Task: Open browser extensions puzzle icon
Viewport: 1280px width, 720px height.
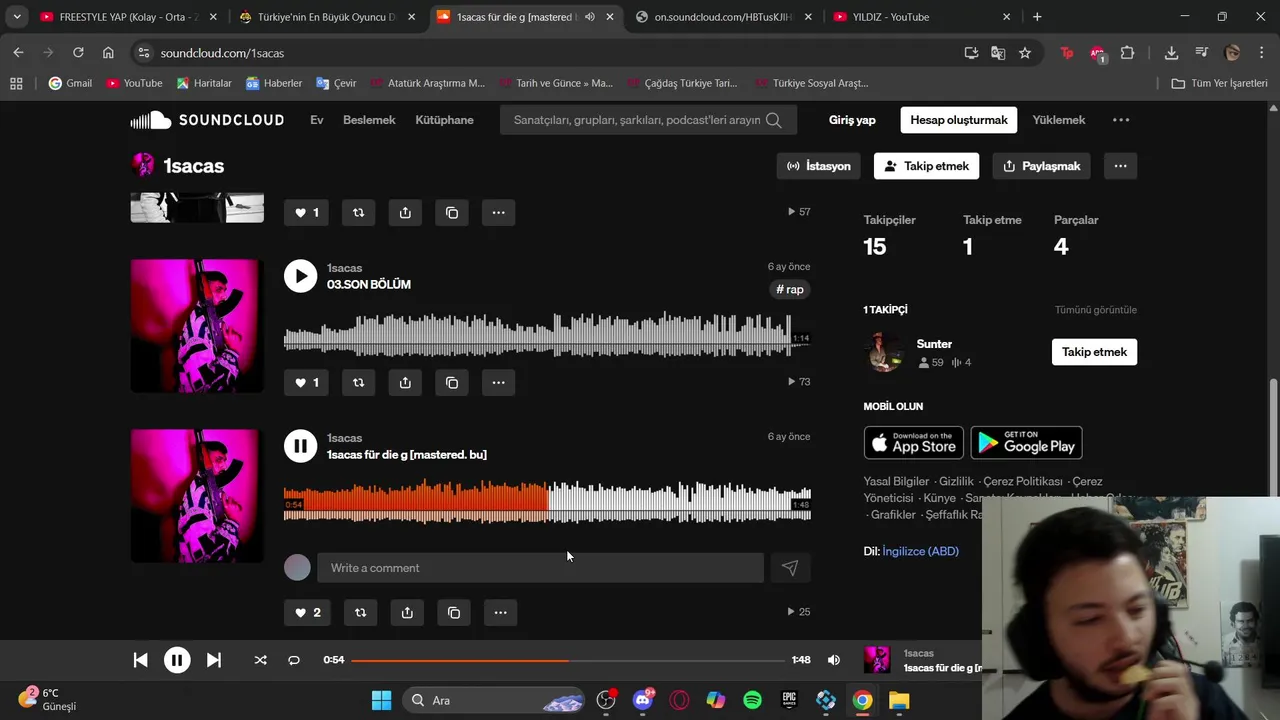Action: tap(1128, 53)
